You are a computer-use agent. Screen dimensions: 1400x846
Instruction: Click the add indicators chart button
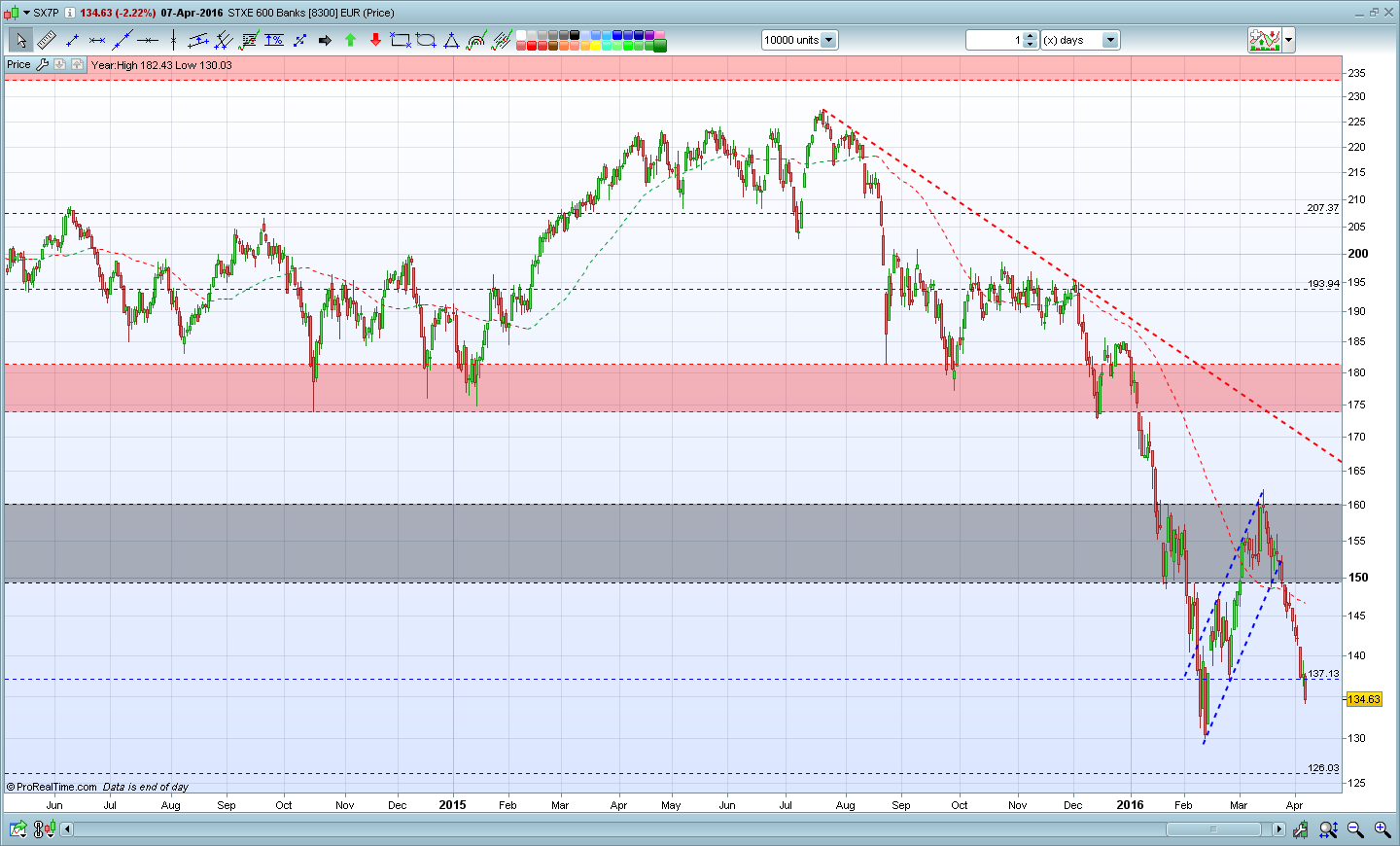pos(1265,40)
